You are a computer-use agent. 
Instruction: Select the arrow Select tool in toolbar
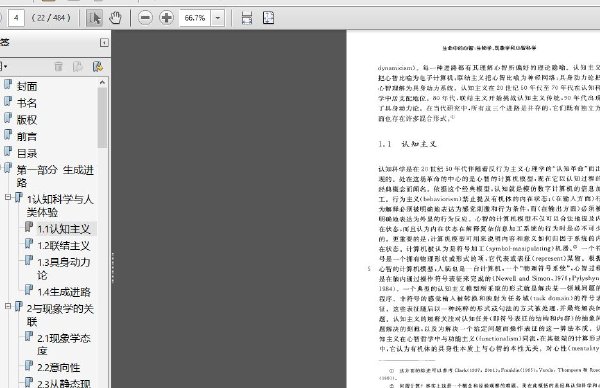pos(94,18)
